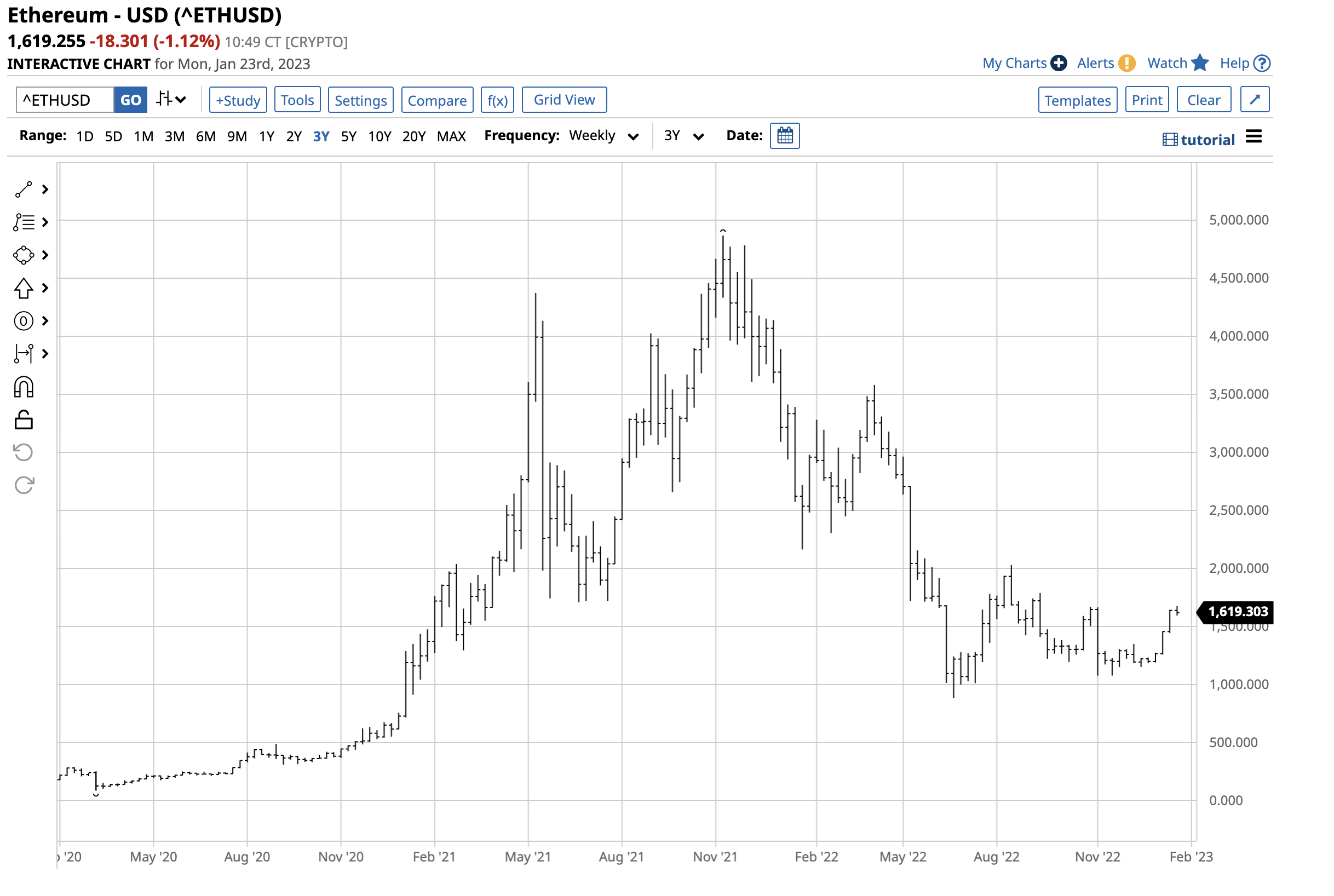Viewport: 1334px width, 896px height.
Task: Click the magnet snap mode icon
Action: point(24,388)
